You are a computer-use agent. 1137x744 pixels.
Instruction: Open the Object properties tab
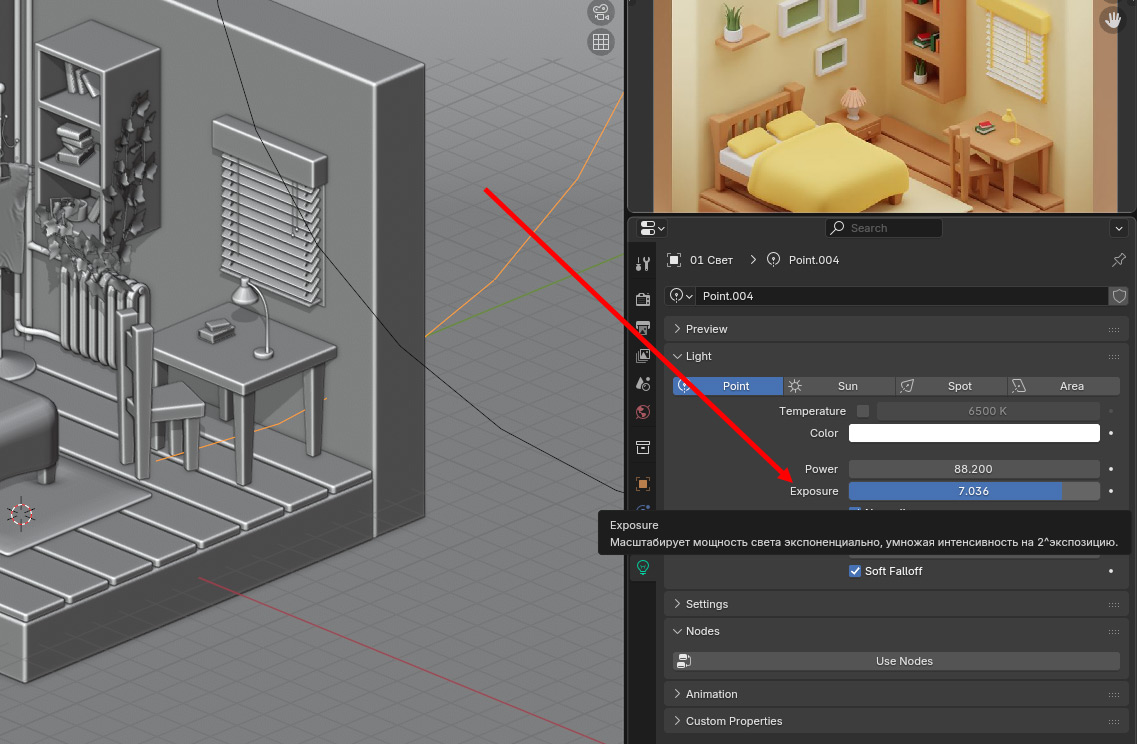point(643,484)
